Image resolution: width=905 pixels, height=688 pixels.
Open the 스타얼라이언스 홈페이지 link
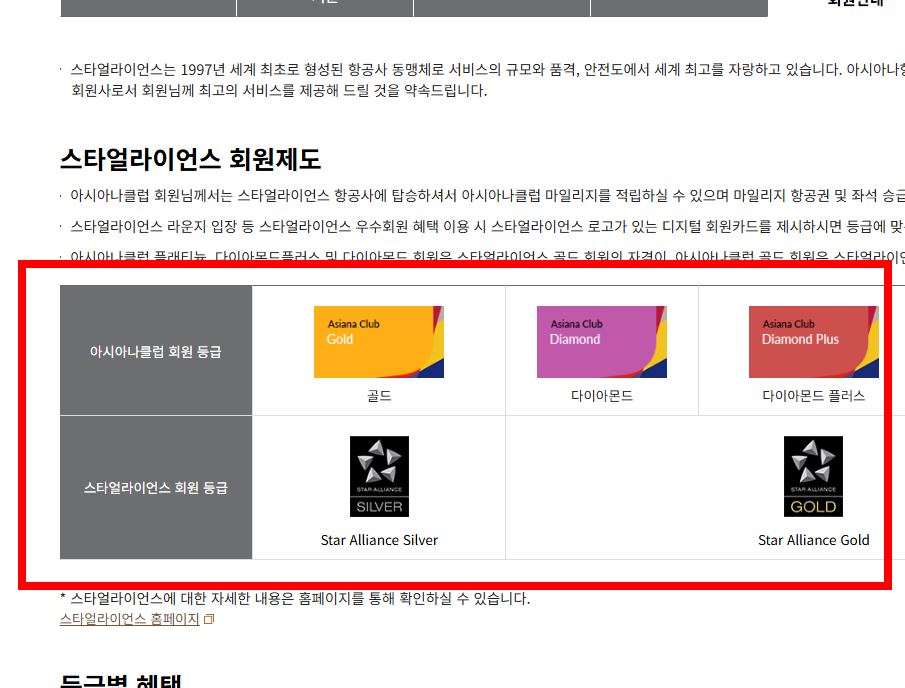click(129, 619)
